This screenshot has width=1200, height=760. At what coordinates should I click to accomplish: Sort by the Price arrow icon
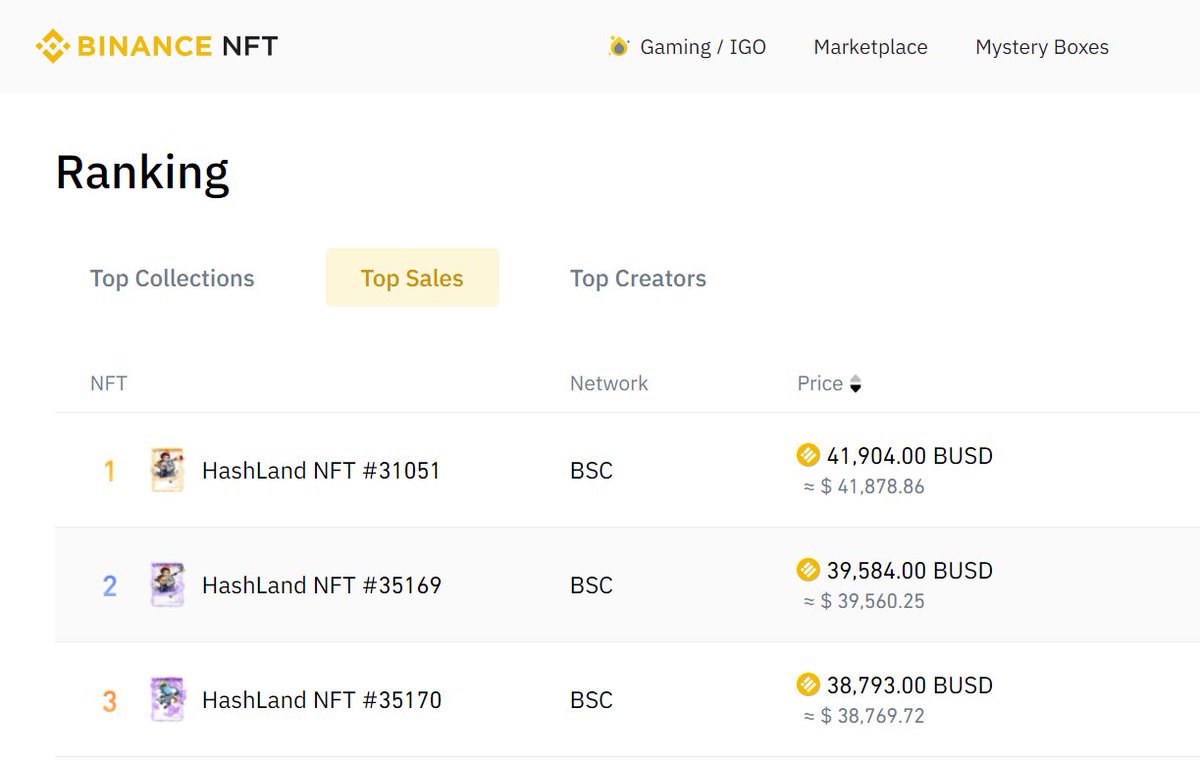pos(855,384)
